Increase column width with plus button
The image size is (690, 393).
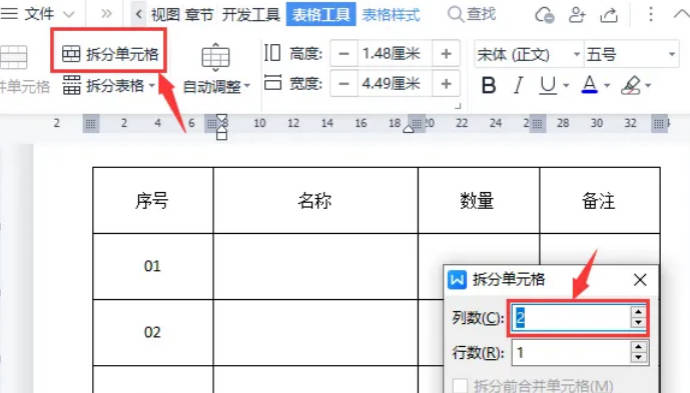pos(446,83)
